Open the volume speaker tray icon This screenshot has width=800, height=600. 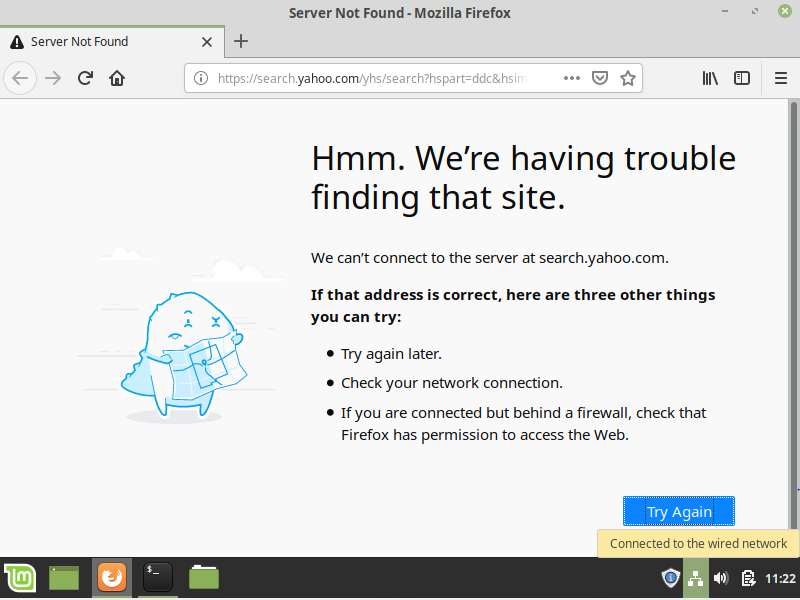pos(721,579)
